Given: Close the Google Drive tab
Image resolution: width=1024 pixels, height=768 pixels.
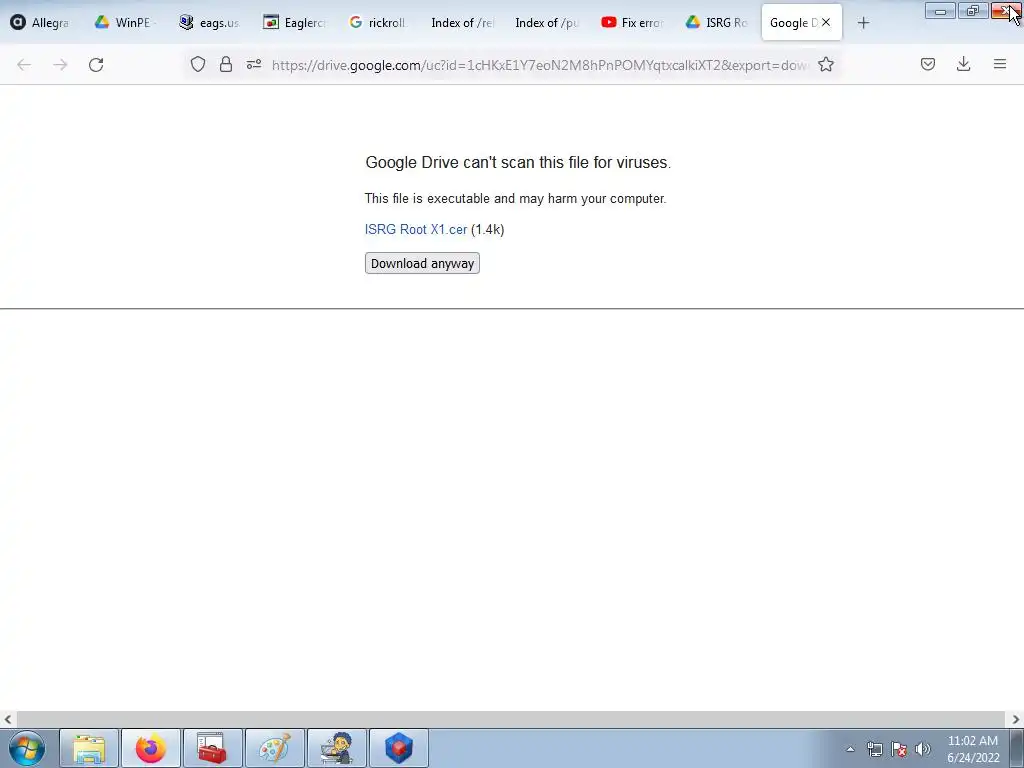Looking at the screenshot, I should click(826, 22).
